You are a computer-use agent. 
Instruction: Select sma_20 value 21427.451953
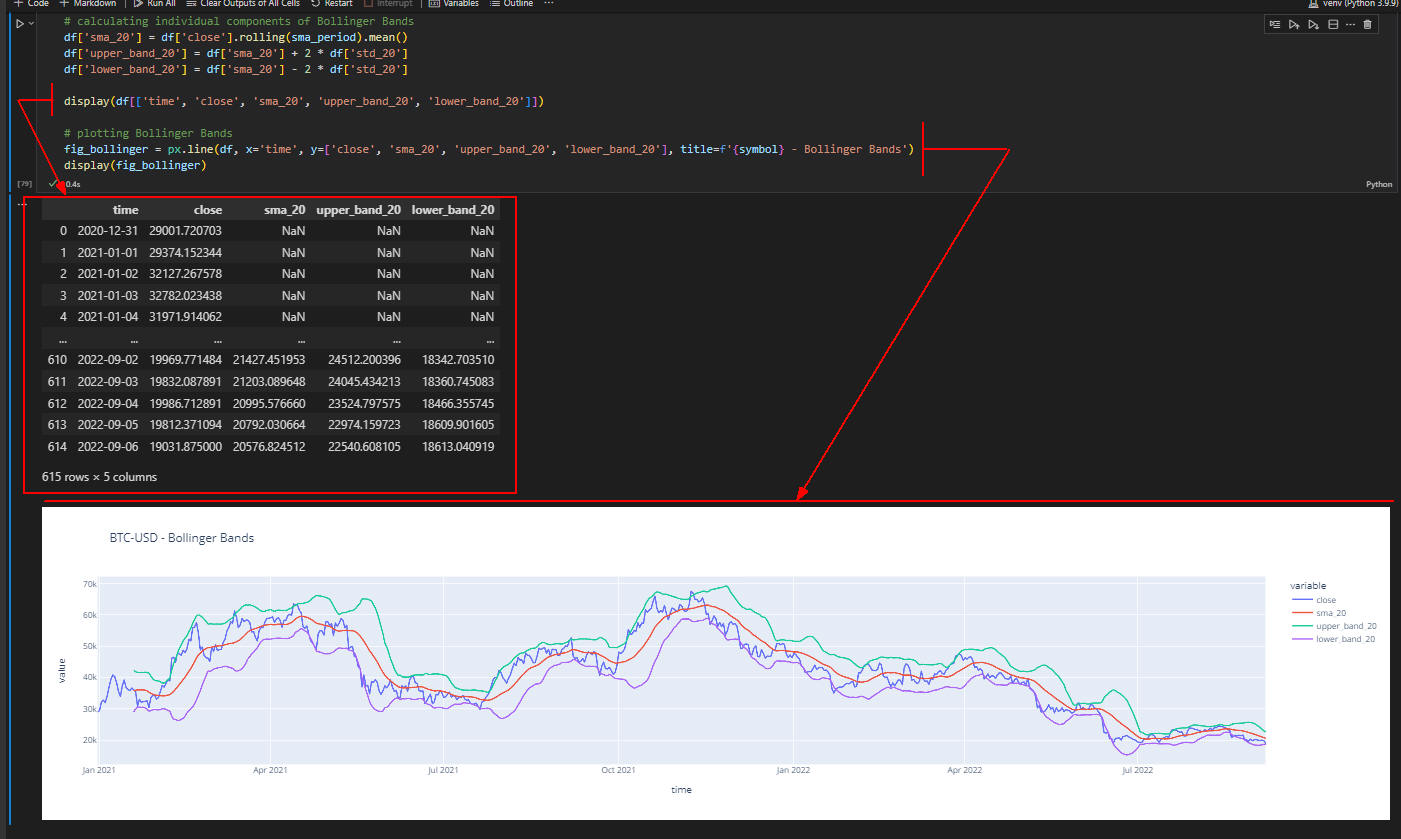pos(269,360)
